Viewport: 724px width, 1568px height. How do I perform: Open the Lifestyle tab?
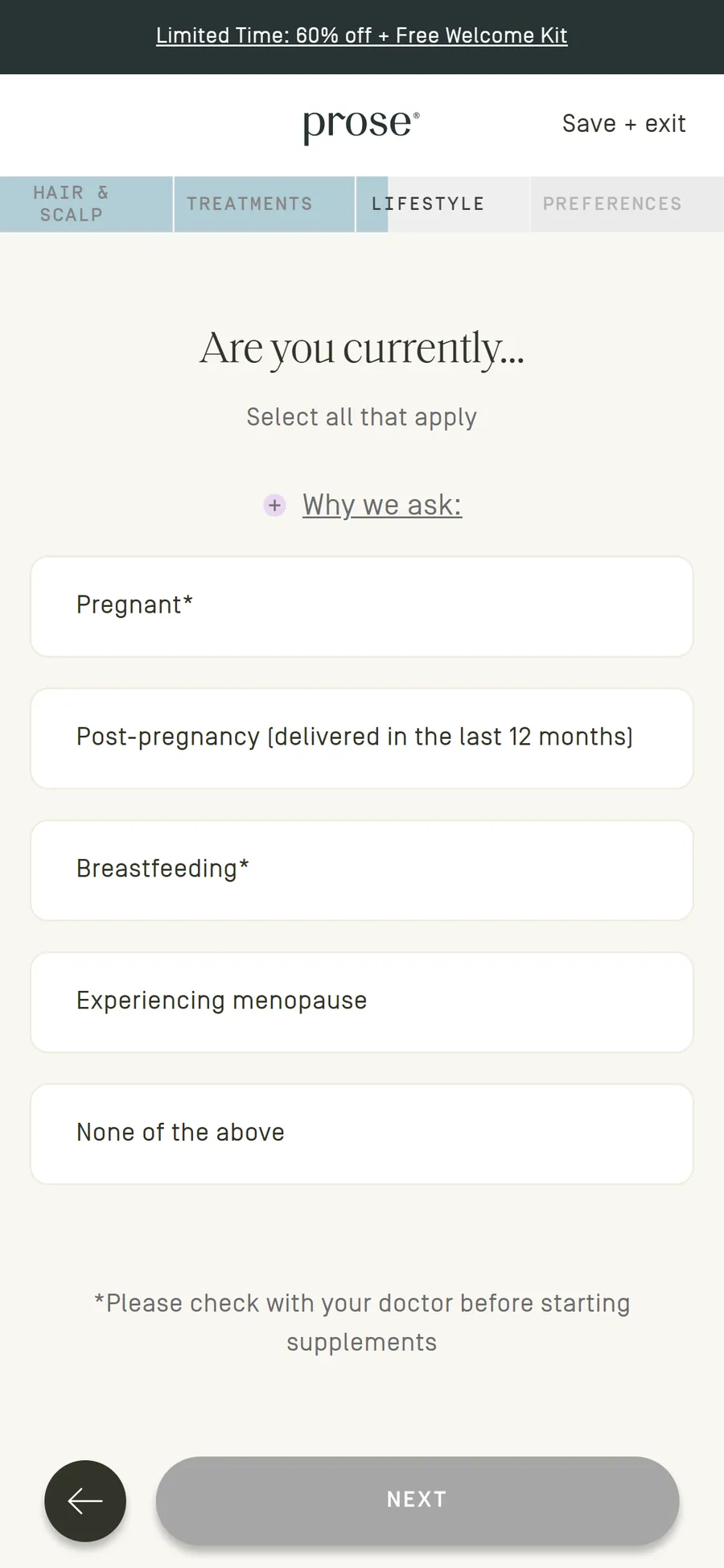(443, 204)
